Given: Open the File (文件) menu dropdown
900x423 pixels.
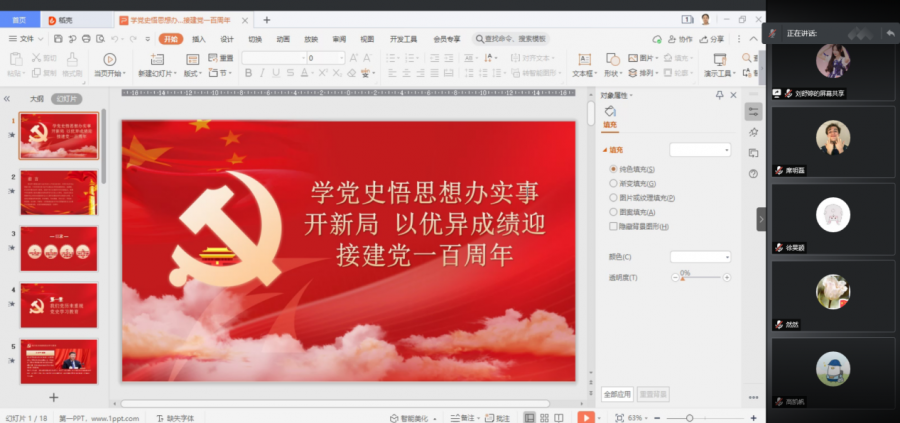Looking at the screenshot, I should [26, 39].
